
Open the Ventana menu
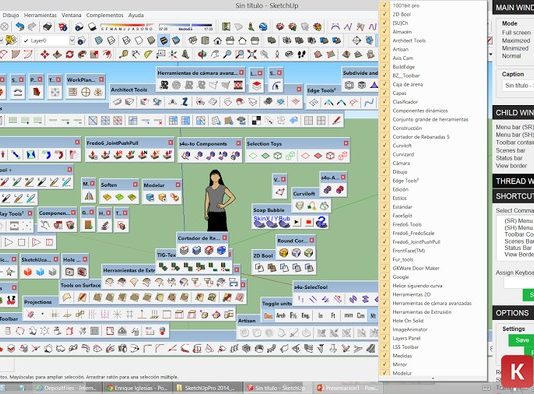pyautogui.click(x=72, y=15)
